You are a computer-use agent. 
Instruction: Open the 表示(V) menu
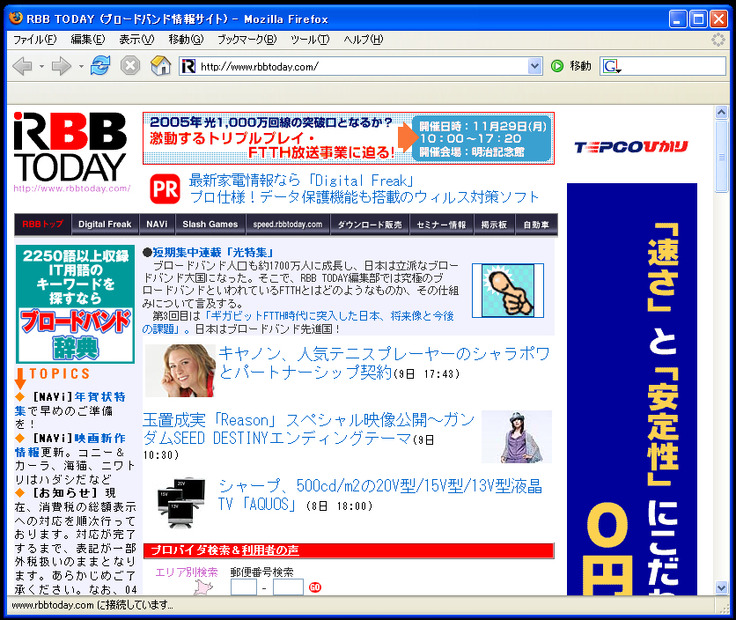pos(136,39)
